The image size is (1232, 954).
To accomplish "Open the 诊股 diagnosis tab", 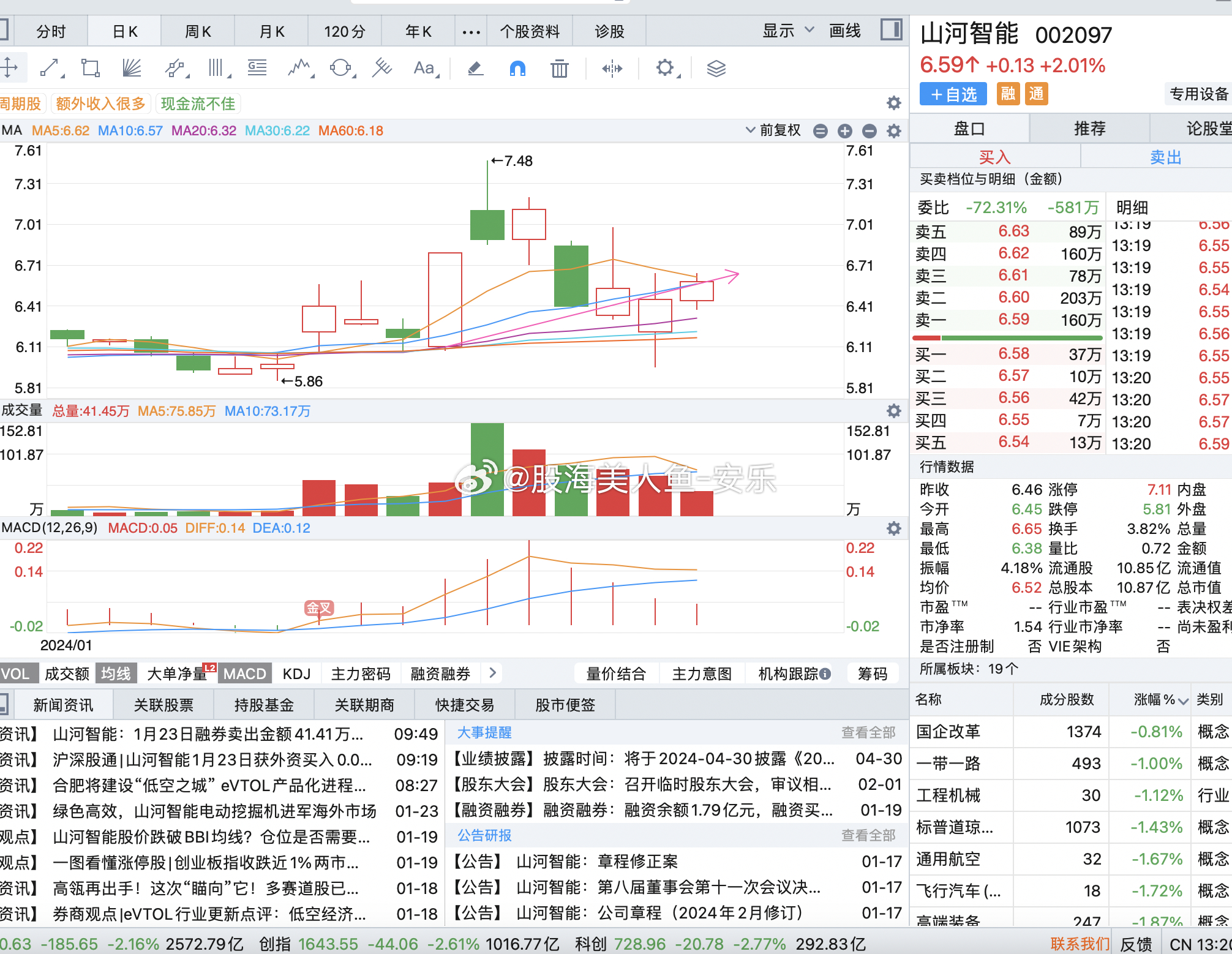I will [609, 31].
